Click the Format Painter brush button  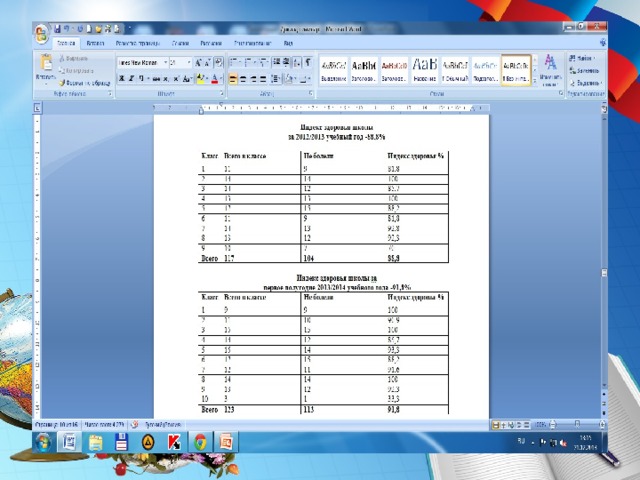[x=85, y=83]
